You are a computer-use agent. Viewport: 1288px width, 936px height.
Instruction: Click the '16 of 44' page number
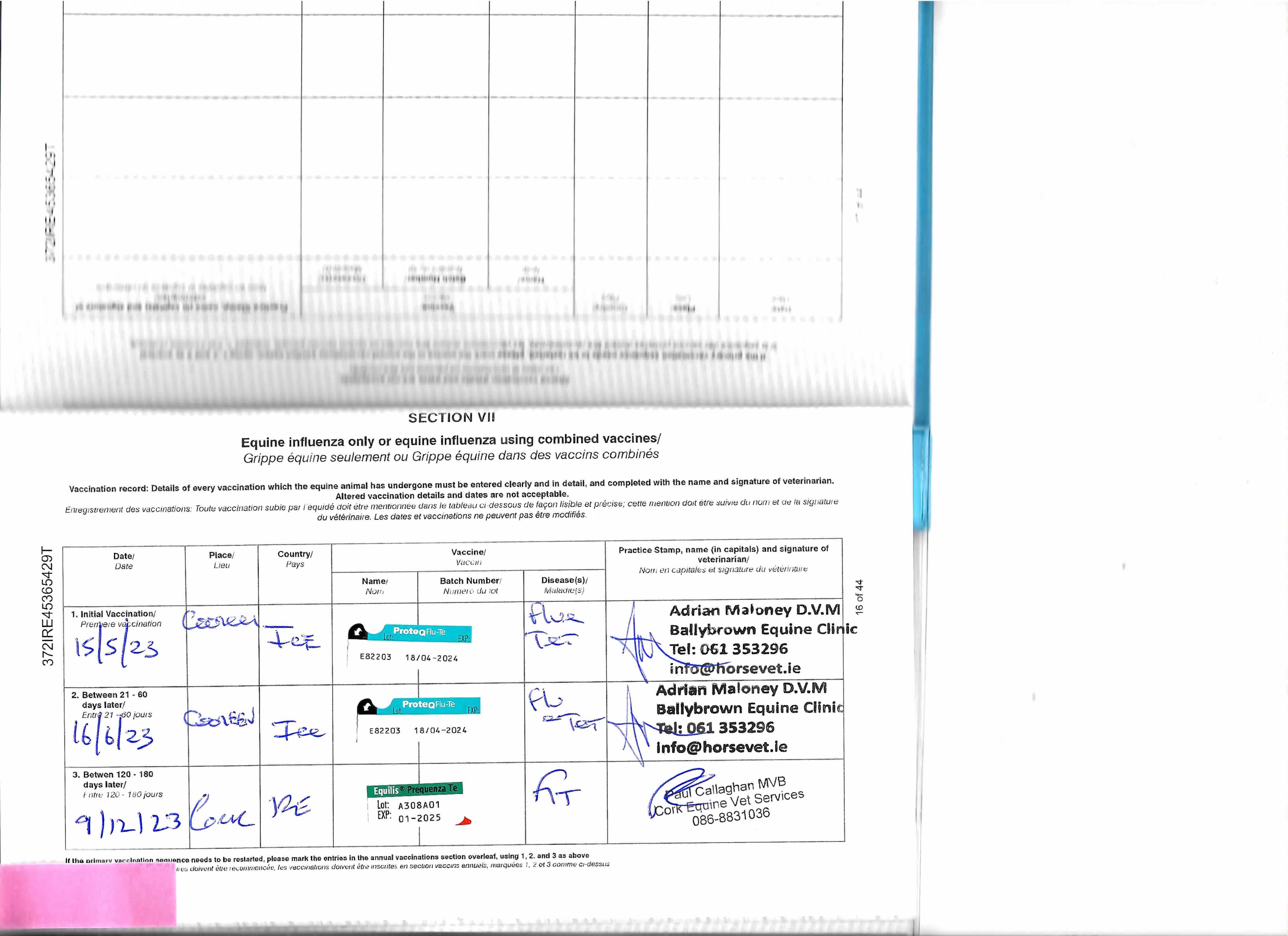tap(859, 597)
